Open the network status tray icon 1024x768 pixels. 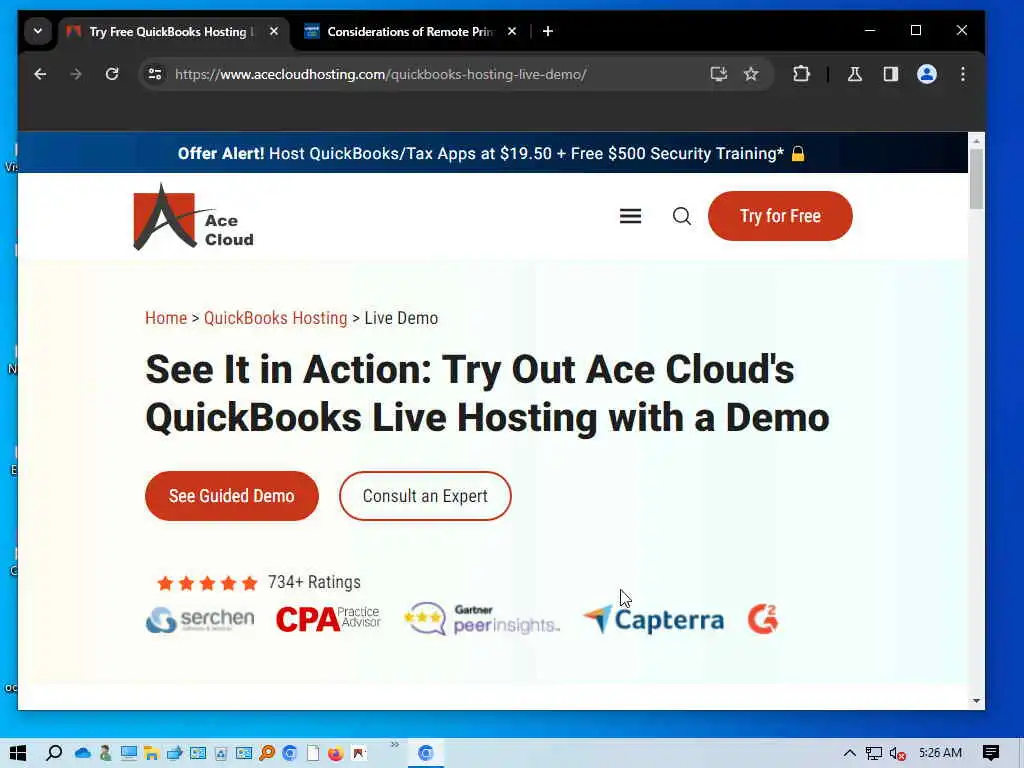point(873,753)
